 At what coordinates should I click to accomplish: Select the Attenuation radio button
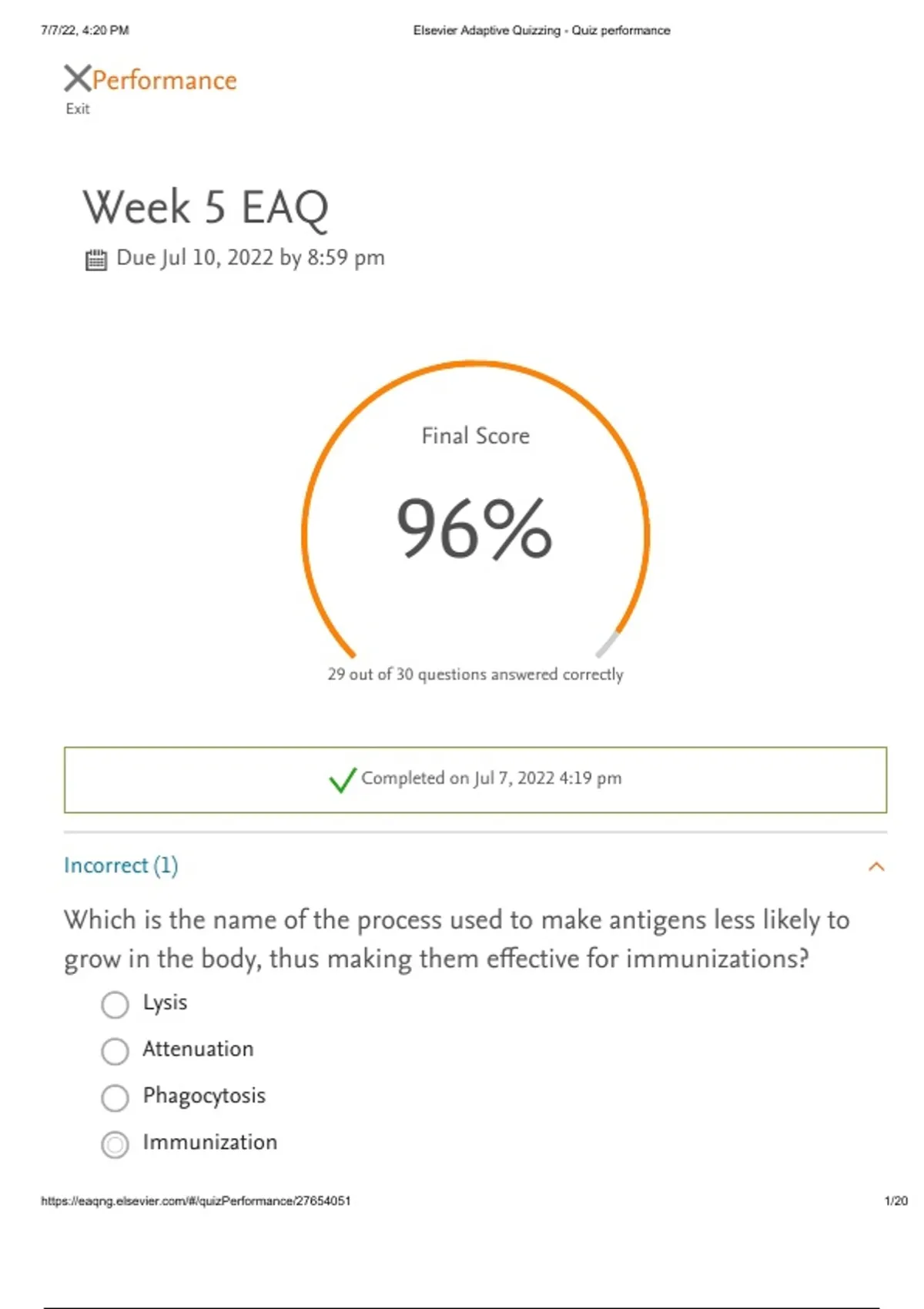(x=115, y=1051)
